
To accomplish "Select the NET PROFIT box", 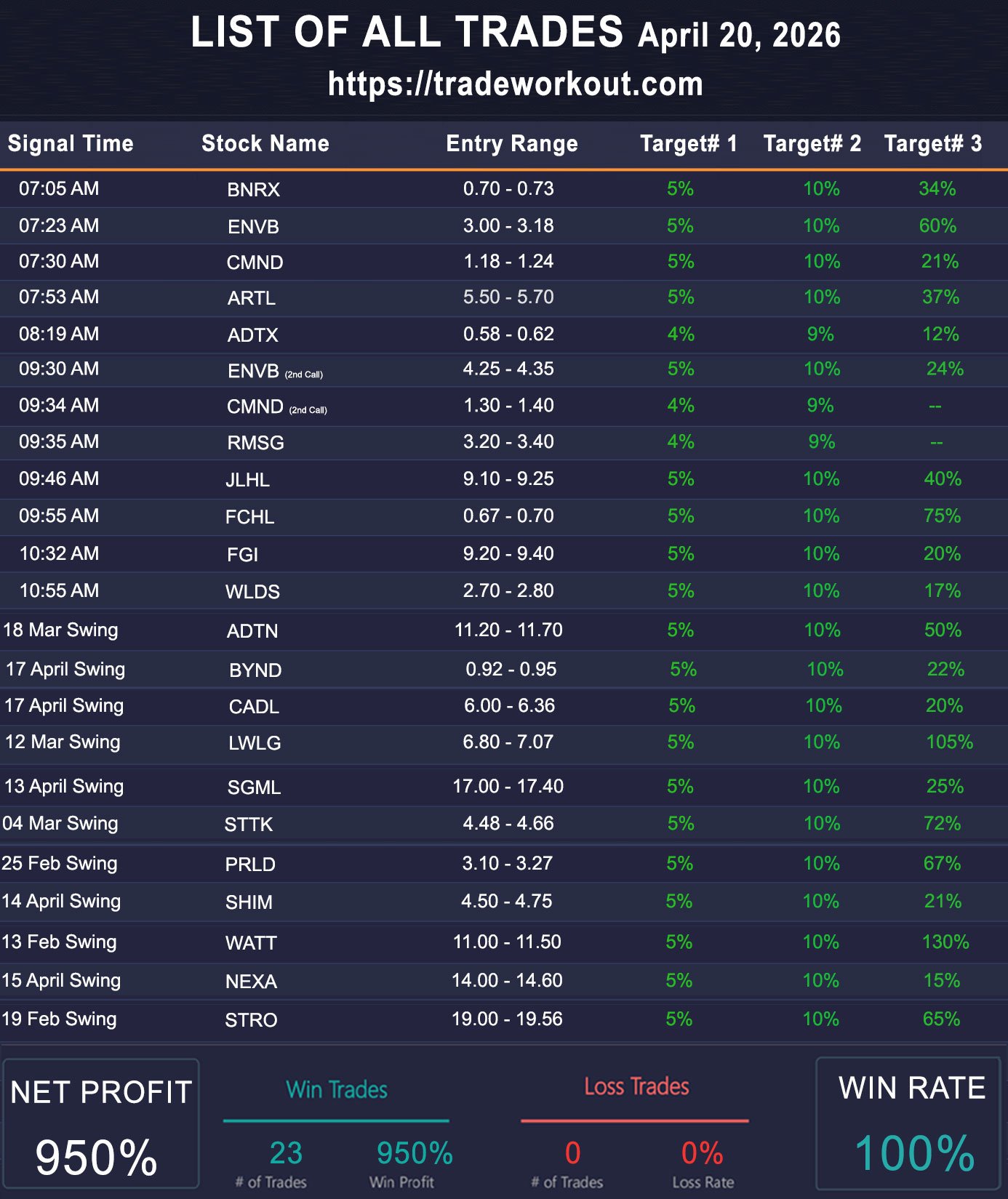I will (100, 1124).
